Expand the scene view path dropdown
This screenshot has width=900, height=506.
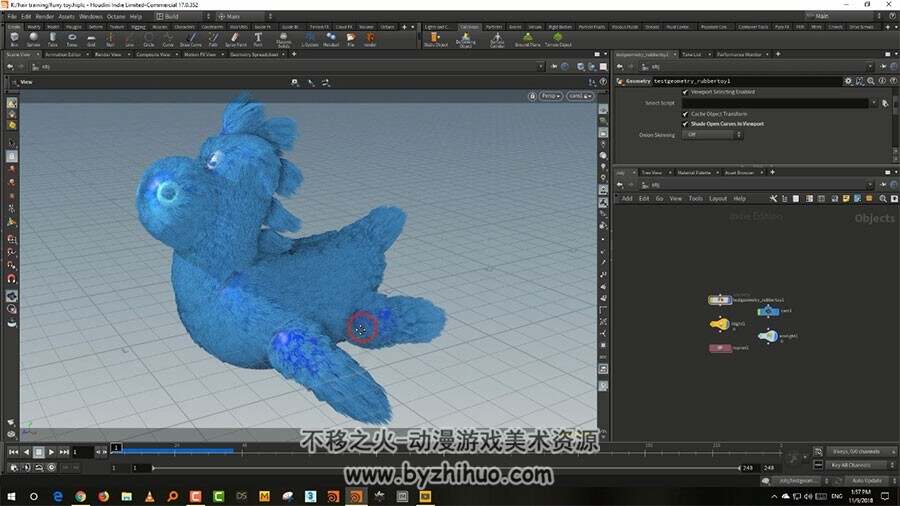(540, 67)
